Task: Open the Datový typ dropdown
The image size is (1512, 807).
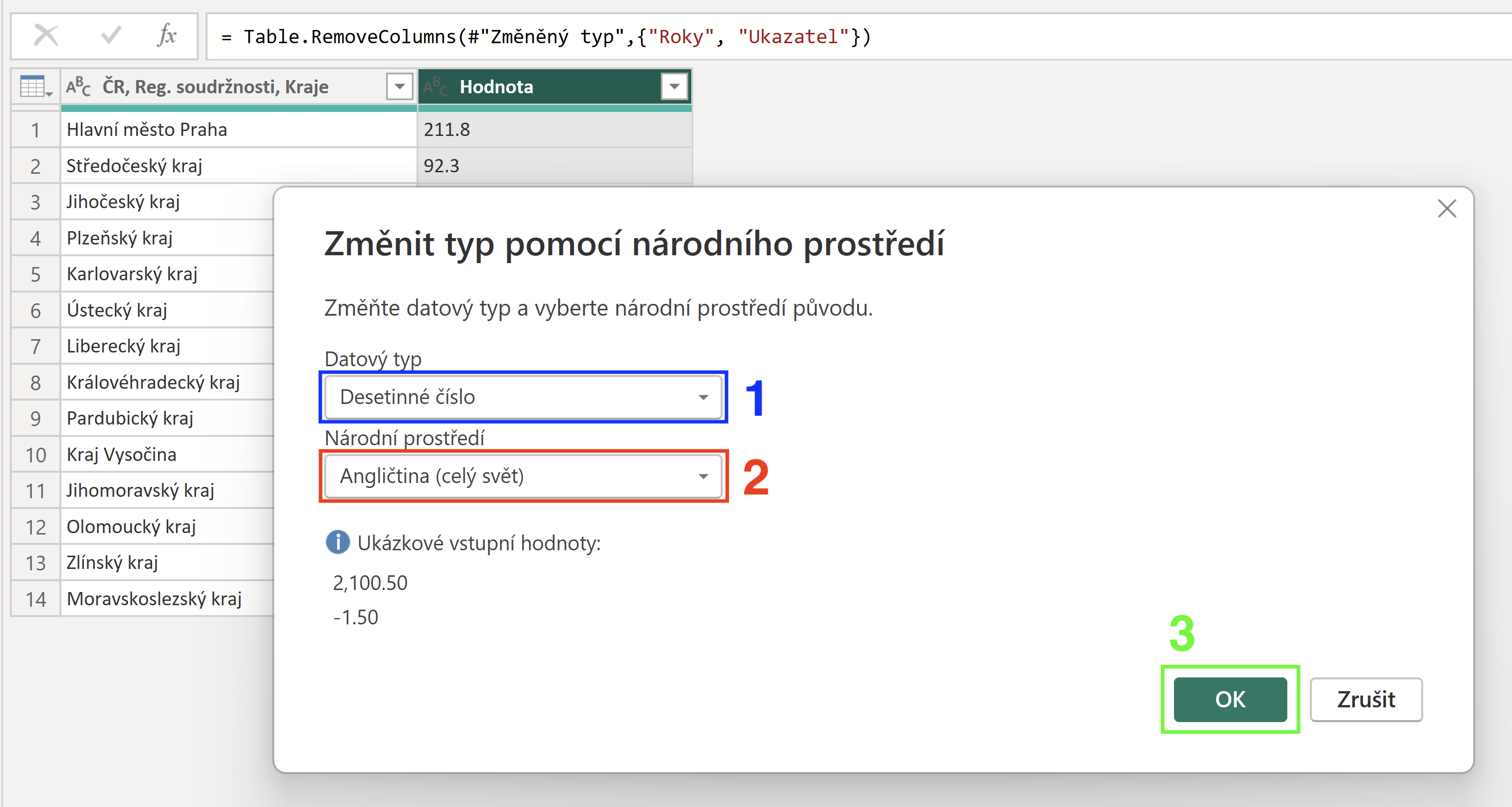Action: [x=523, y=397]
